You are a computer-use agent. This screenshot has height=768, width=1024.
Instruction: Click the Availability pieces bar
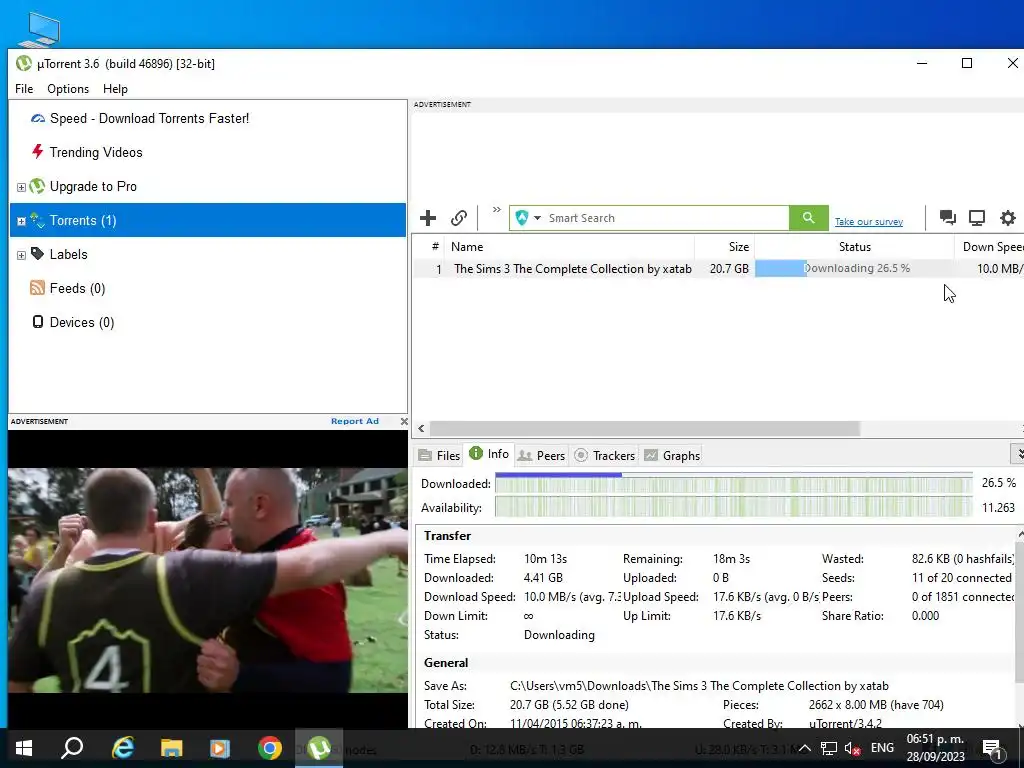click(733, 507)
